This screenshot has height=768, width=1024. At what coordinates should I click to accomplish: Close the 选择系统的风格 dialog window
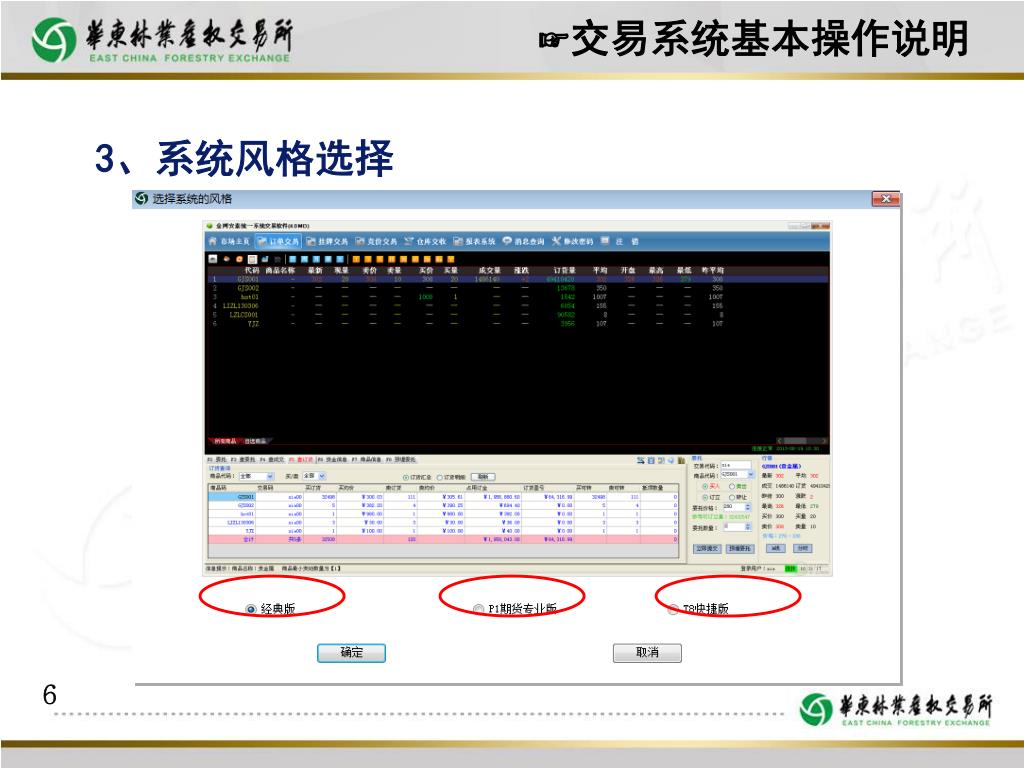pos(886,199)
